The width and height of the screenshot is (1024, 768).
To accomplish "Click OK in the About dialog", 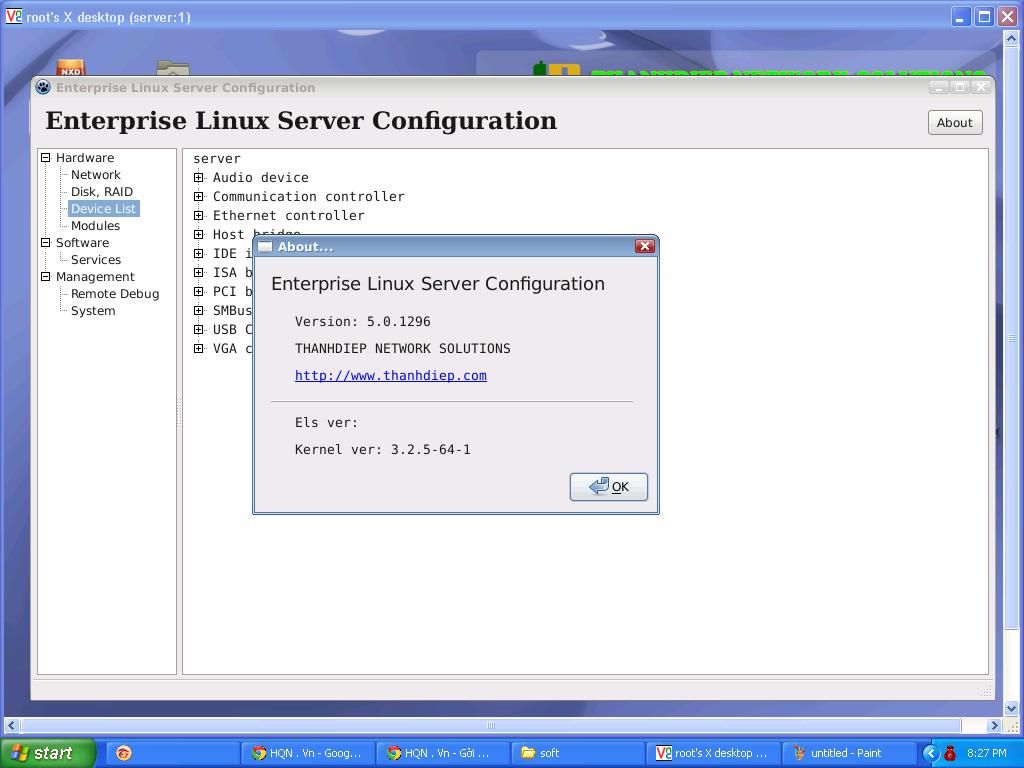I will point(608,487).
